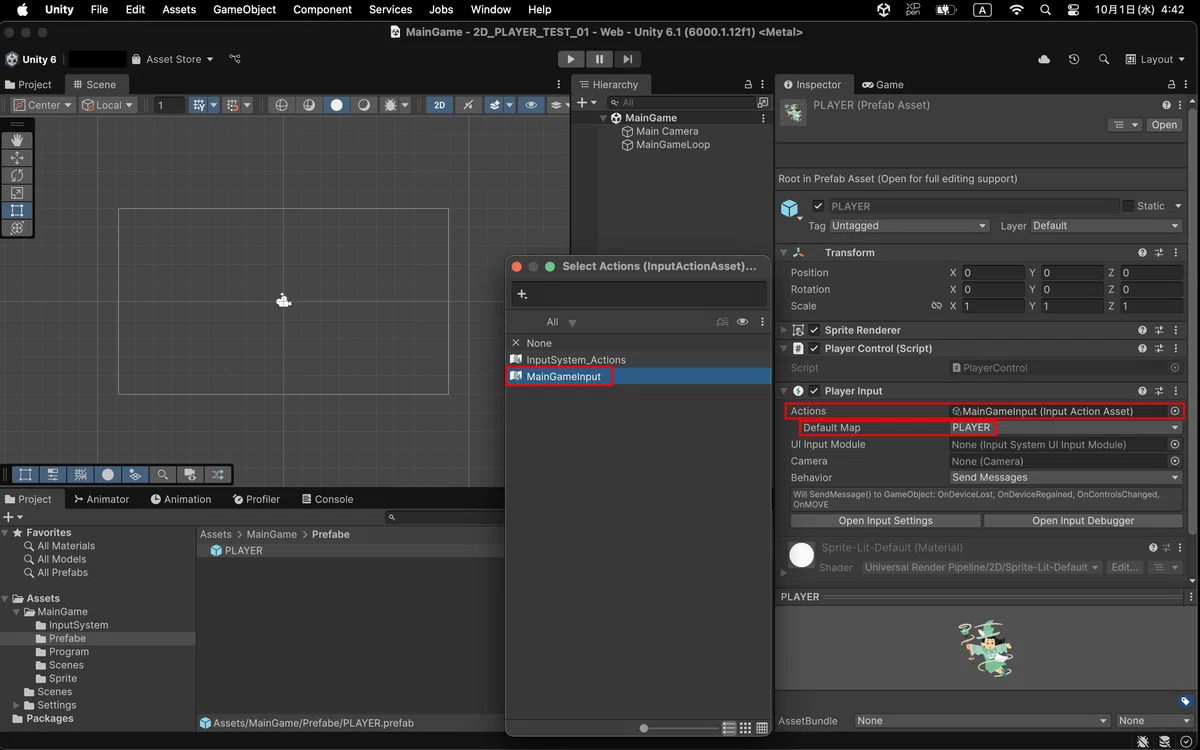Image resolution: width=1200 pixels, height=750 pixels.
Task: Switch to the Game tab
Action: point(883,85)
